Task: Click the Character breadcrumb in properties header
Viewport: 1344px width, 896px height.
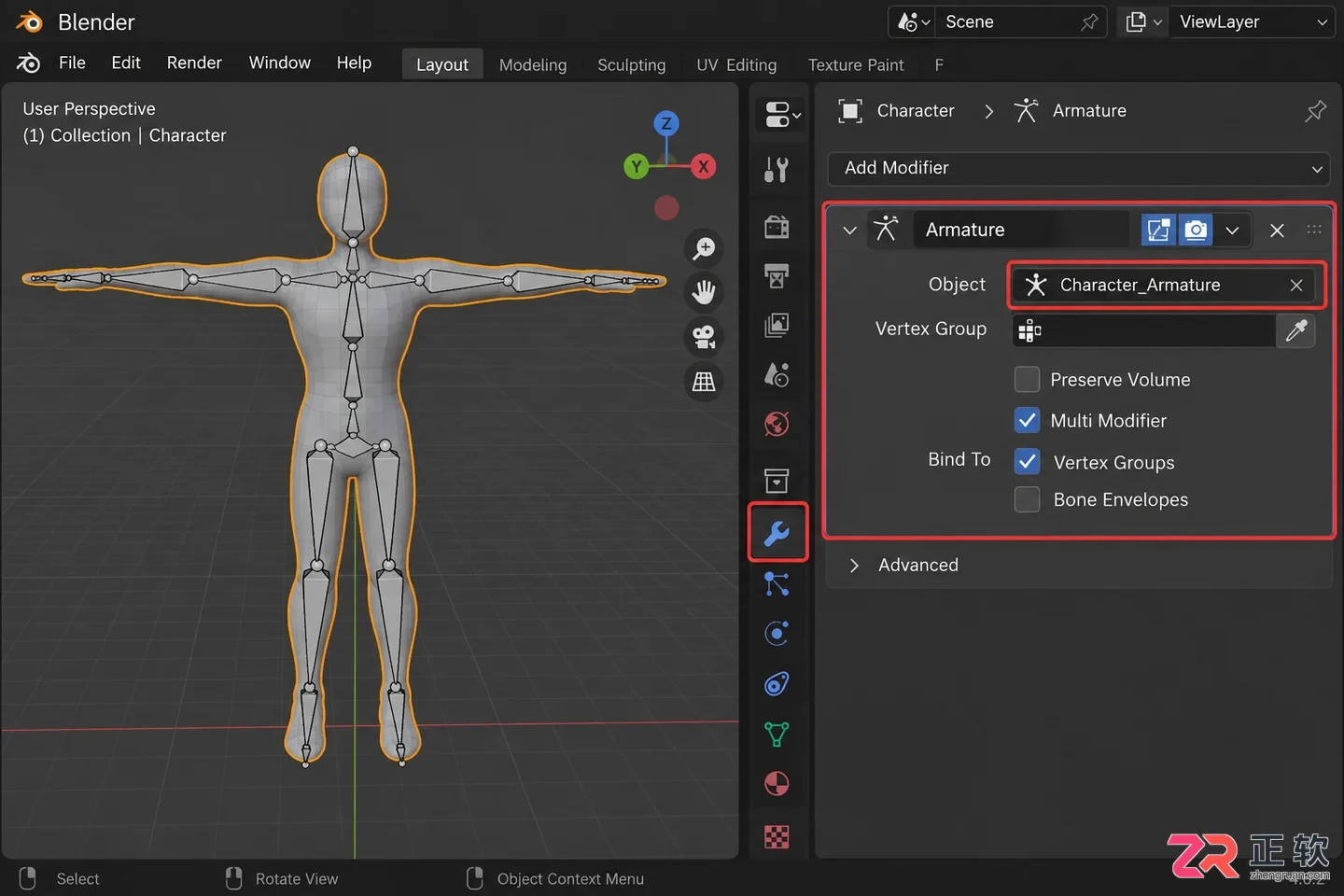Action: [x=916, y=111]
